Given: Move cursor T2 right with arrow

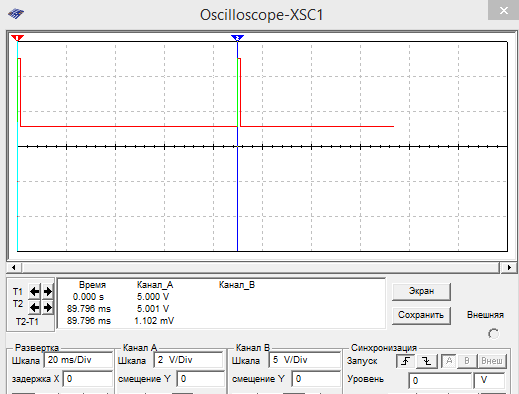Looking at the screenshot, I should click(48, 307).
